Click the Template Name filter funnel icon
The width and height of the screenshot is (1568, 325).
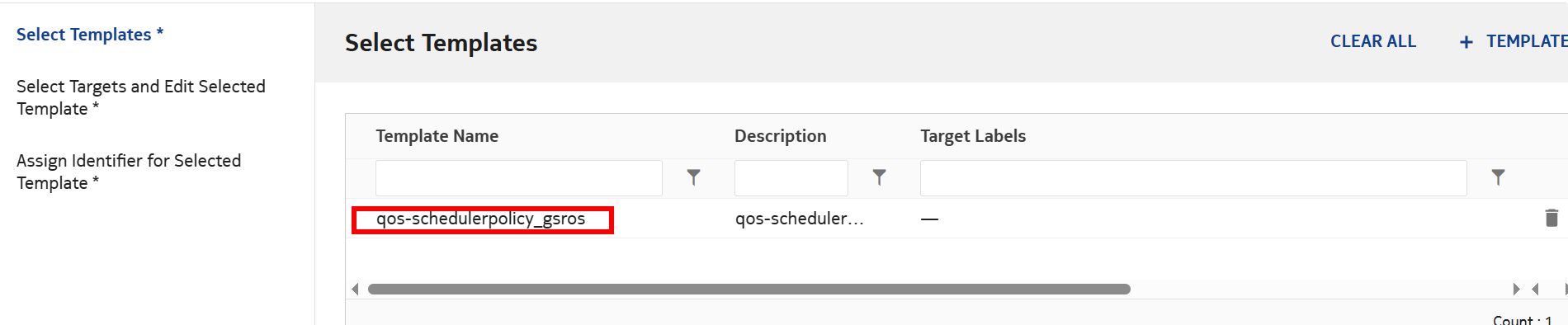point(693,177)
